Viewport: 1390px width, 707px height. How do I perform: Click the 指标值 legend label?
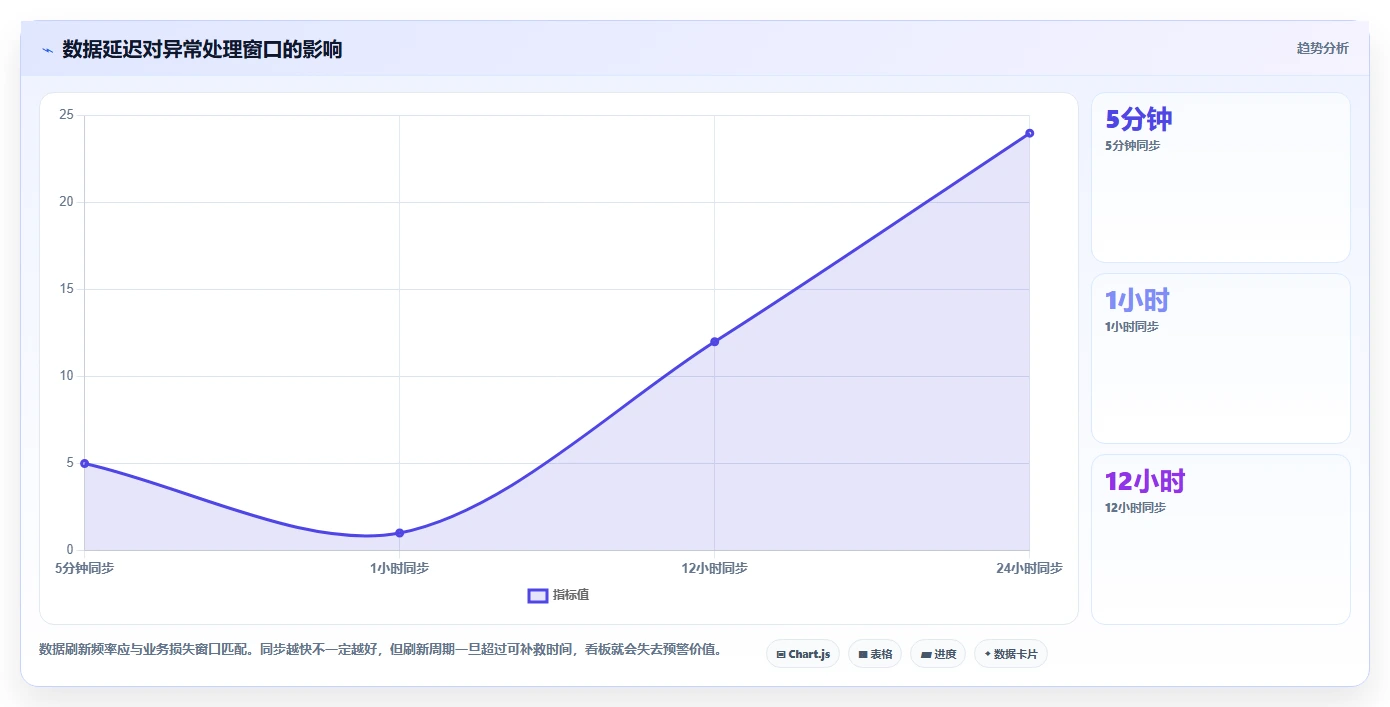tap(571, 595)
